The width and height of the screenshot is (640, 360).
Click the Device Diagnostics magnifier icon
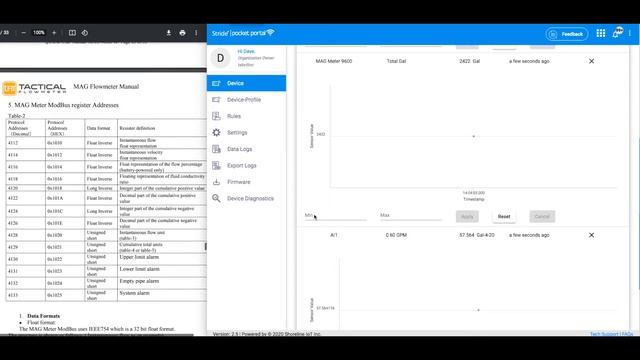click(x=216, y=198)
